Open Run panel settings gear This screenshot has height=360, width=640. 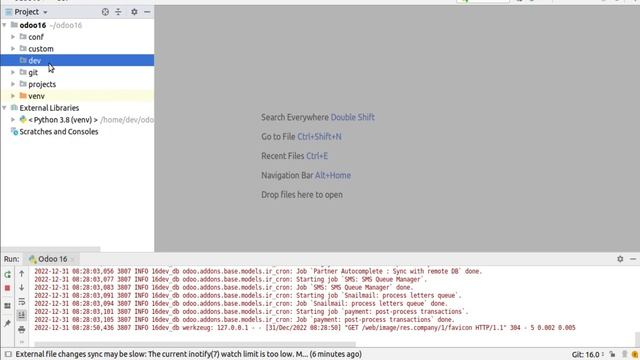[x=620, y=259]
